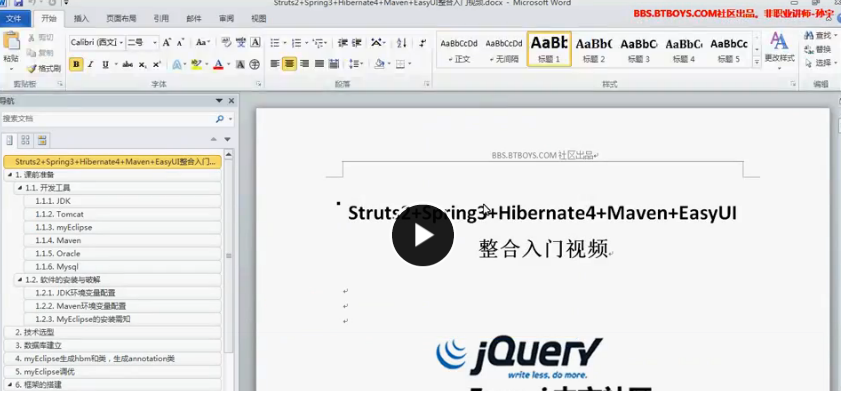Toggle Align Right
The width and height of the screenshot is (841, 414).
pyautogui.click(x=305, y=64)
